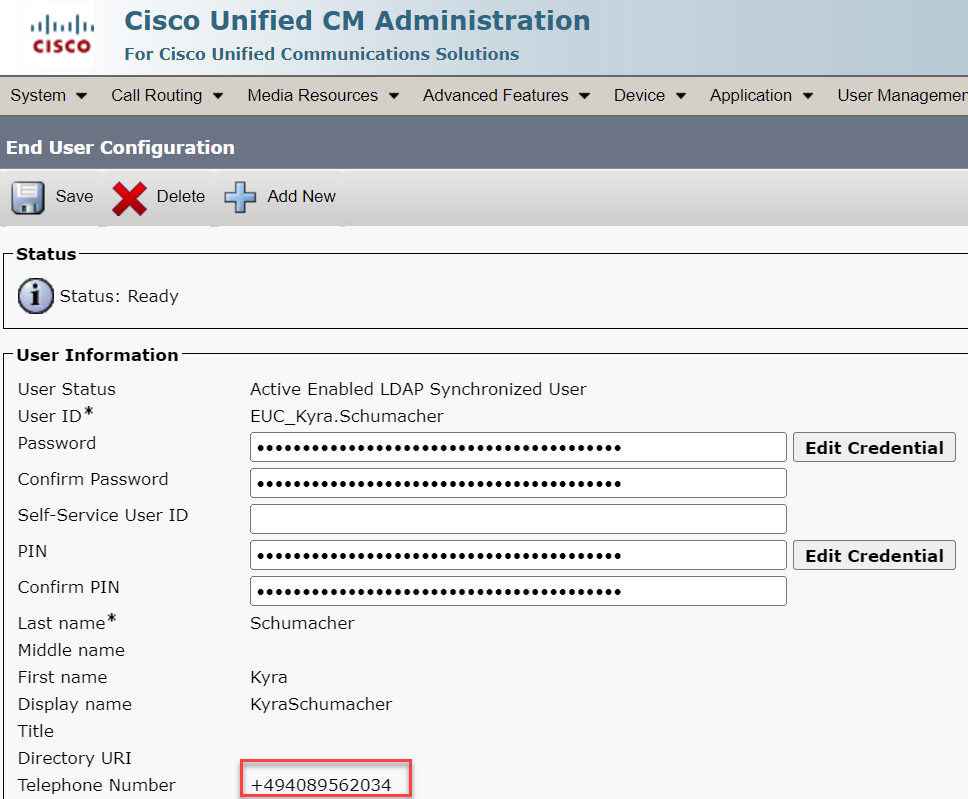This screenshot has height=799, width=968.
Task: Click Edit Credential button beside PIN
Action: (874, 556)
